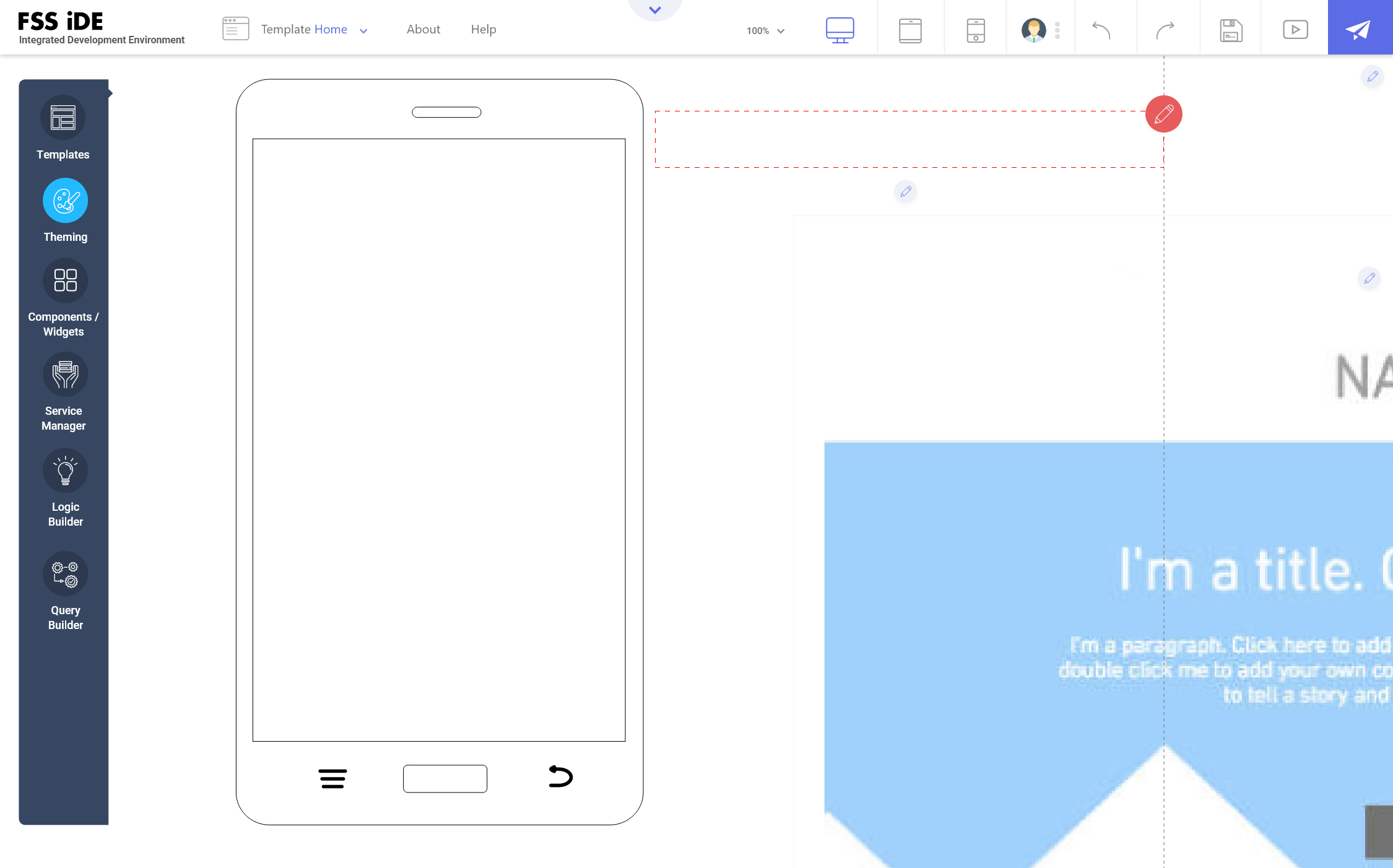
Task: Open the Service Manager tool
Action: pyautogui.click(x=65, y=375)
